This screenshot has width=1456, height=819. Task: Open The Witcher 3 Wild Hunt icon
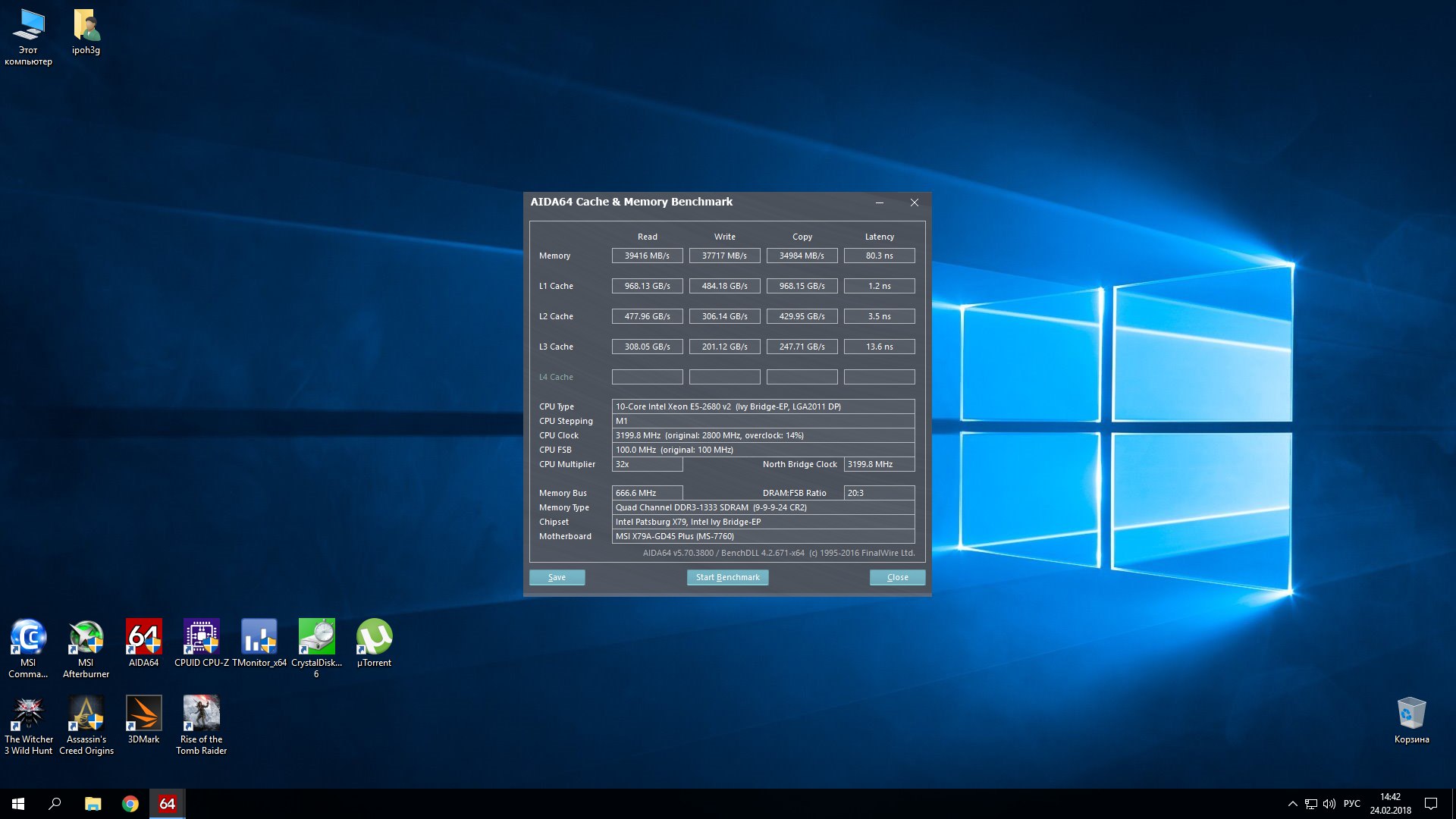point(28,714)
